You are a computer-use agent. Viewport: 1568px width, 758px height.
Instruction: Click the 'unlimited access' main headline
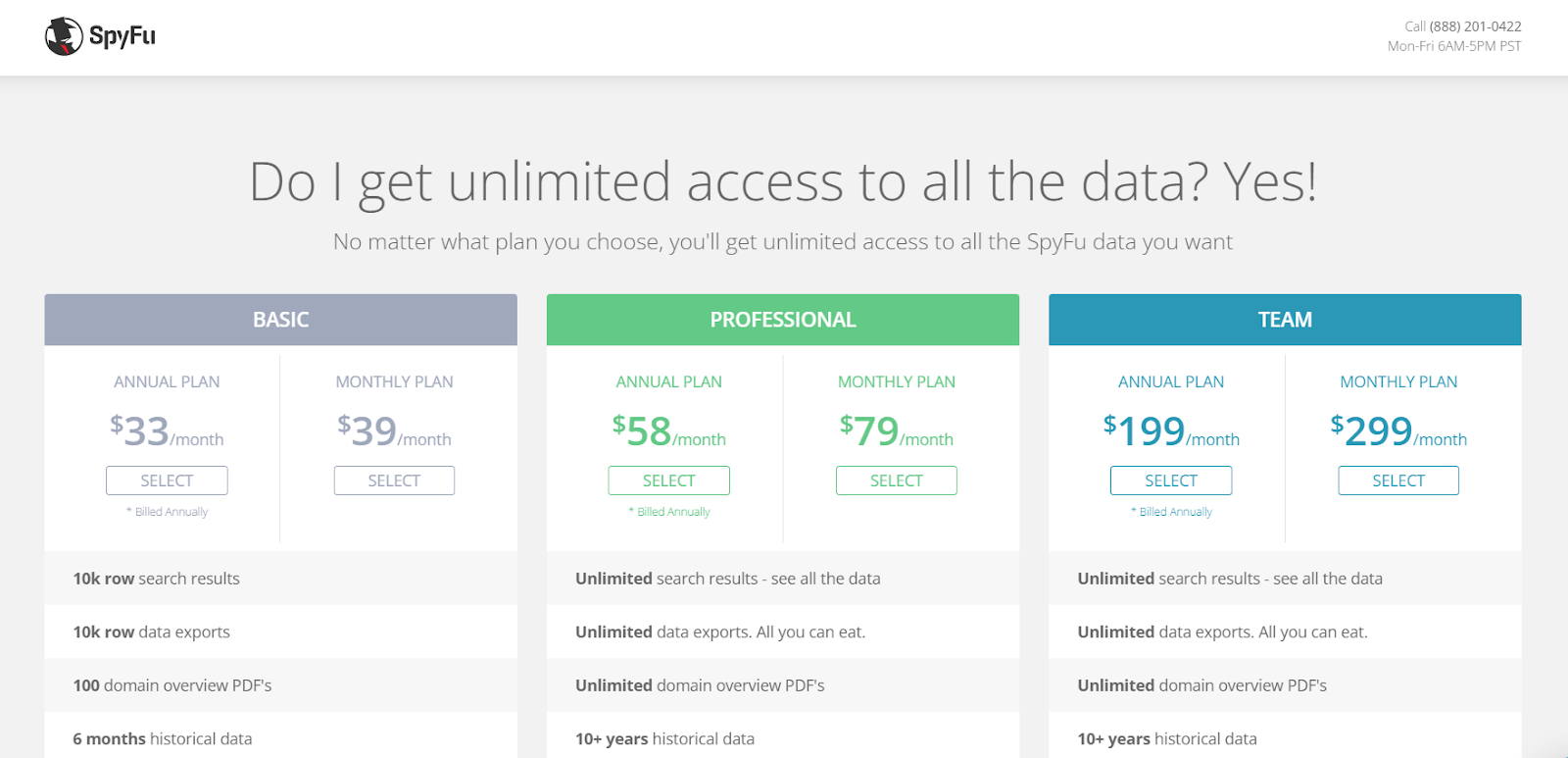(x=783, y=182)
